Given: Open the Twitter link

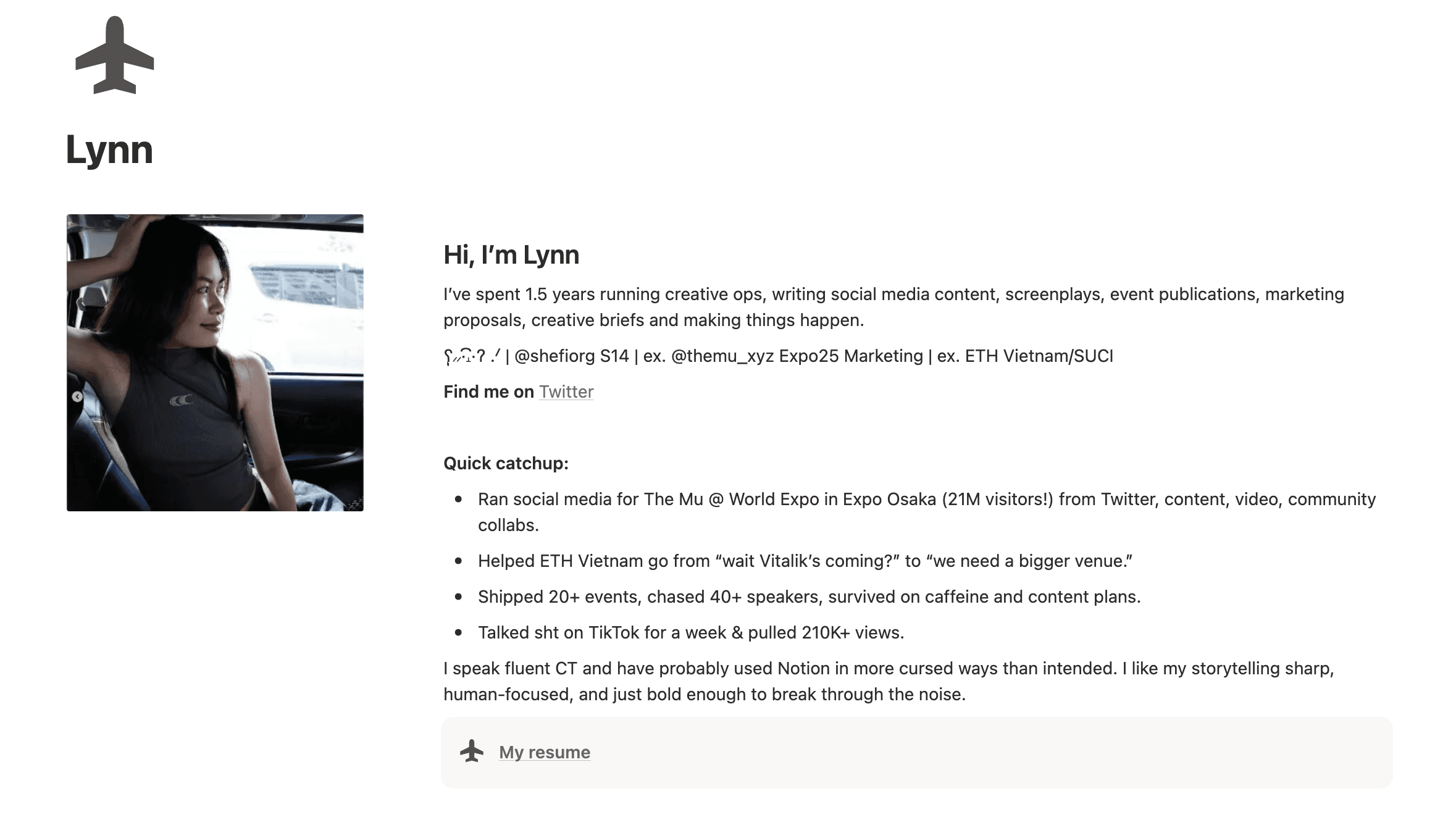Looking at the screenshot, I should (x=566, y=392).
